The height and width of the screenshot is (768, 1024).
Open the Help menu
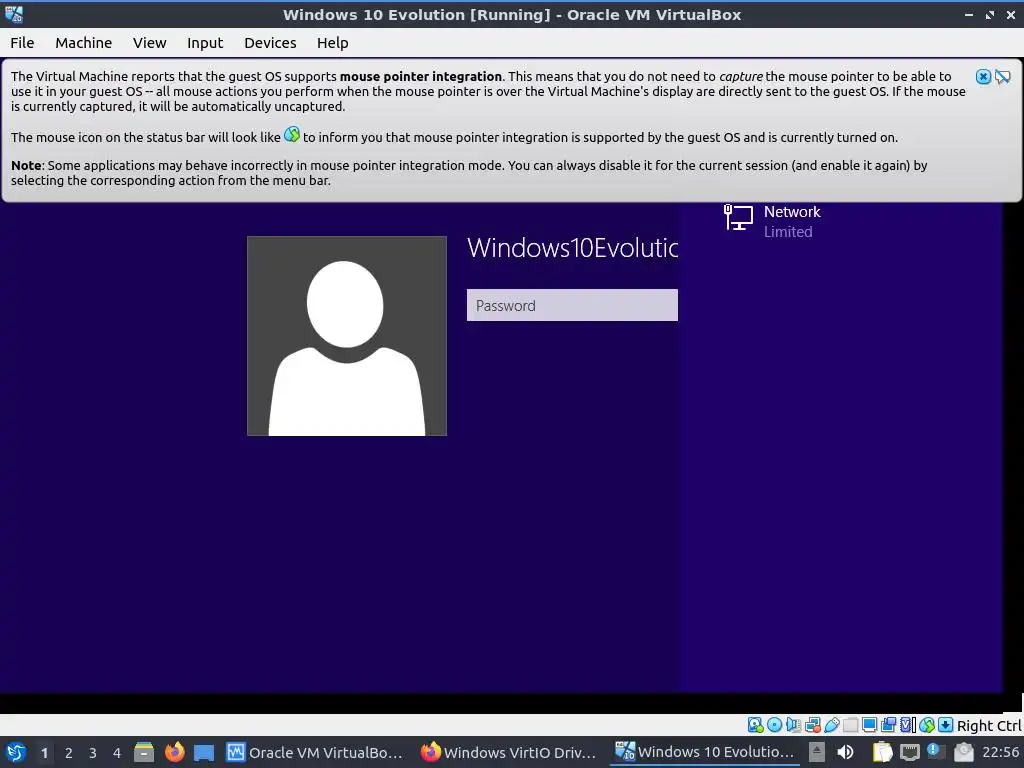[332, 42]
